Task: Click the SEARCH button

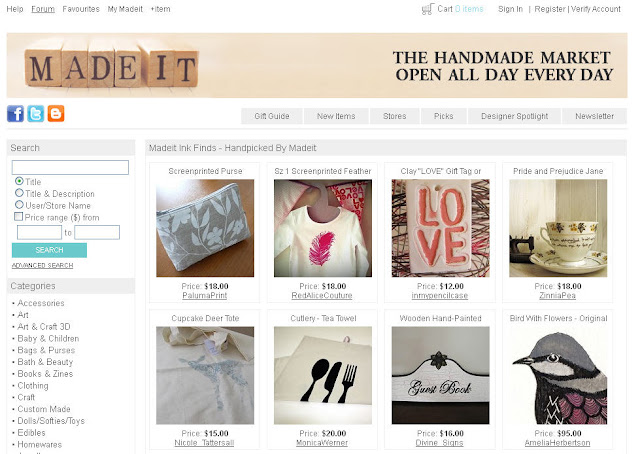Action: click(x=49, y=250)
